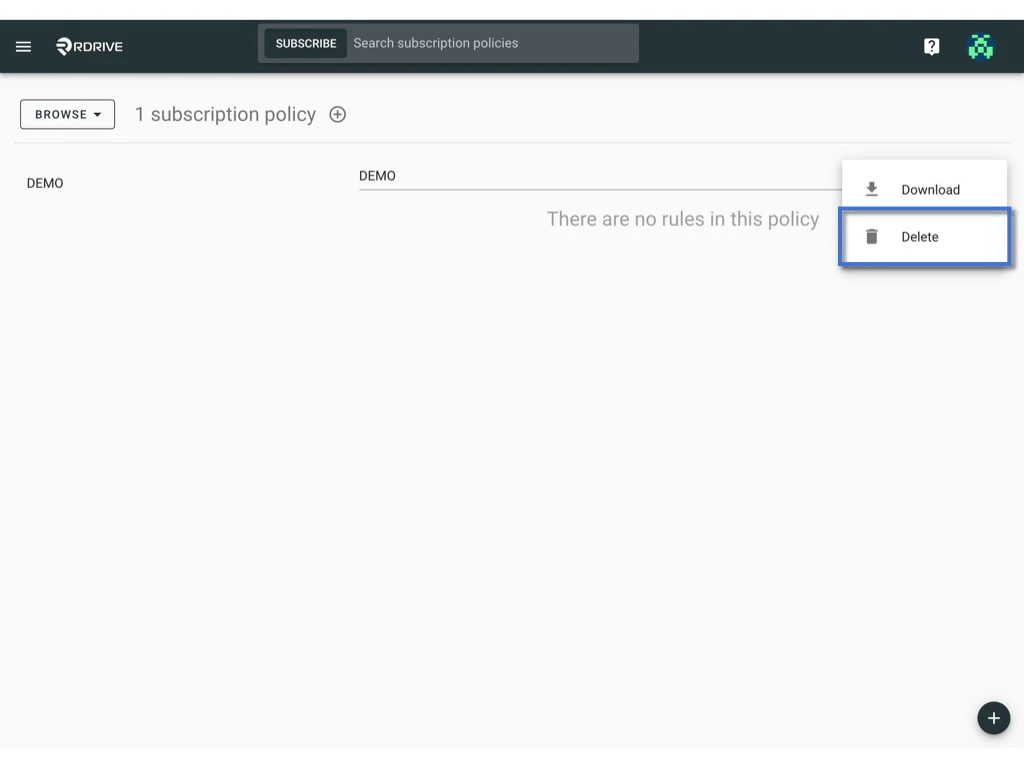The width and height of the screenshot is (1024, 768).
Task: Select the DEMO policy in the sidebar
Action: pos(45,183)
